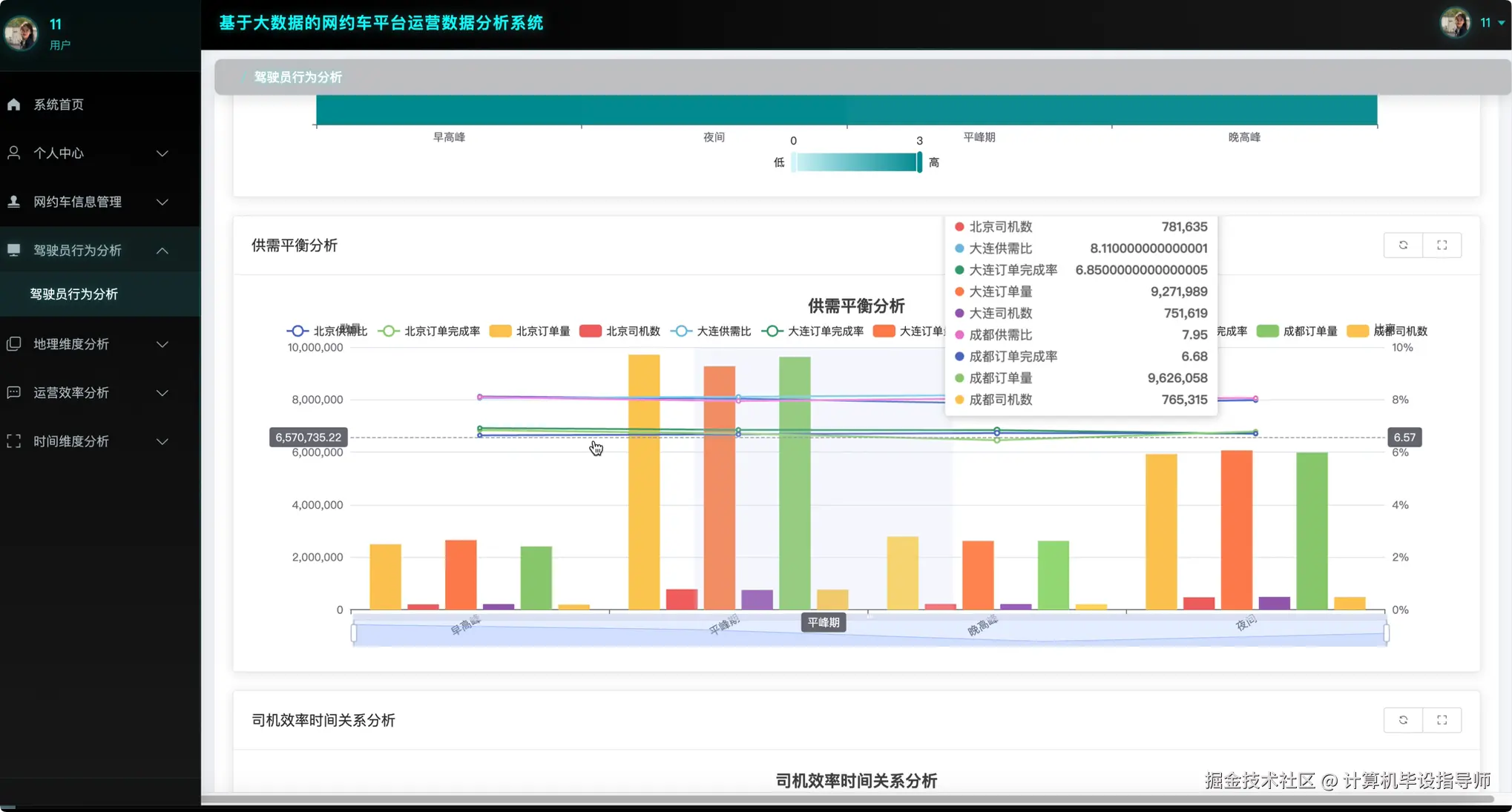Refresh the 司机效率时间关系分析 chart
Screen dimensions: 1512x812
[x=1403, y=720]
